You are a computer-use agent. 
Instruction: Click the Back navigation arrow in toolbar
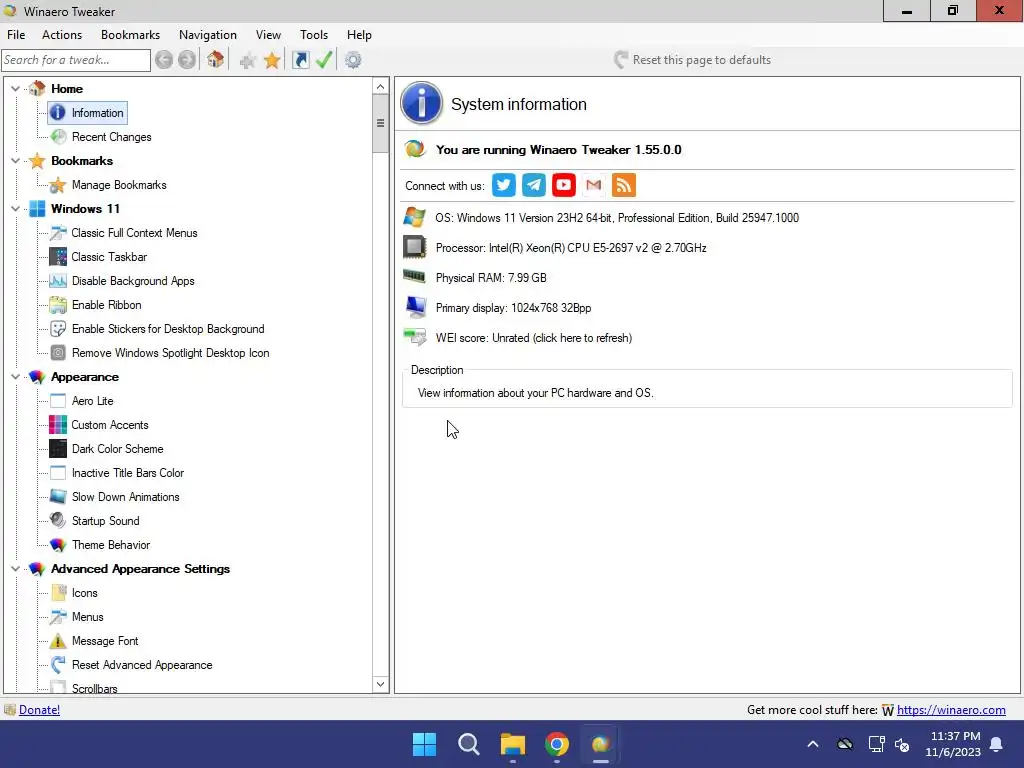point(164,60)
